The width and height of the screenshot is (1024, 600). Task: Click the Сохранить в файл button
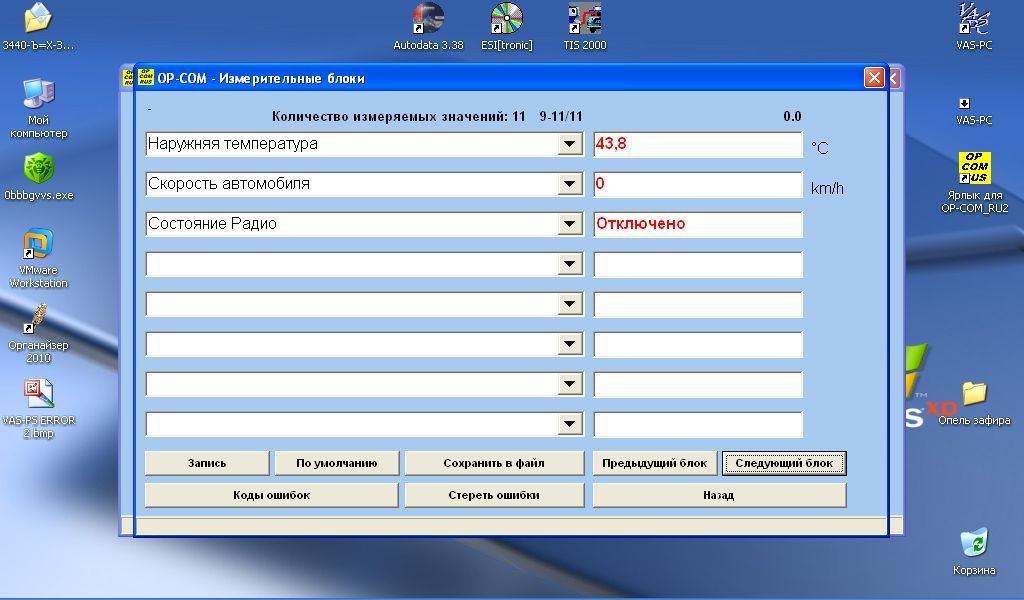click(494, 463)
